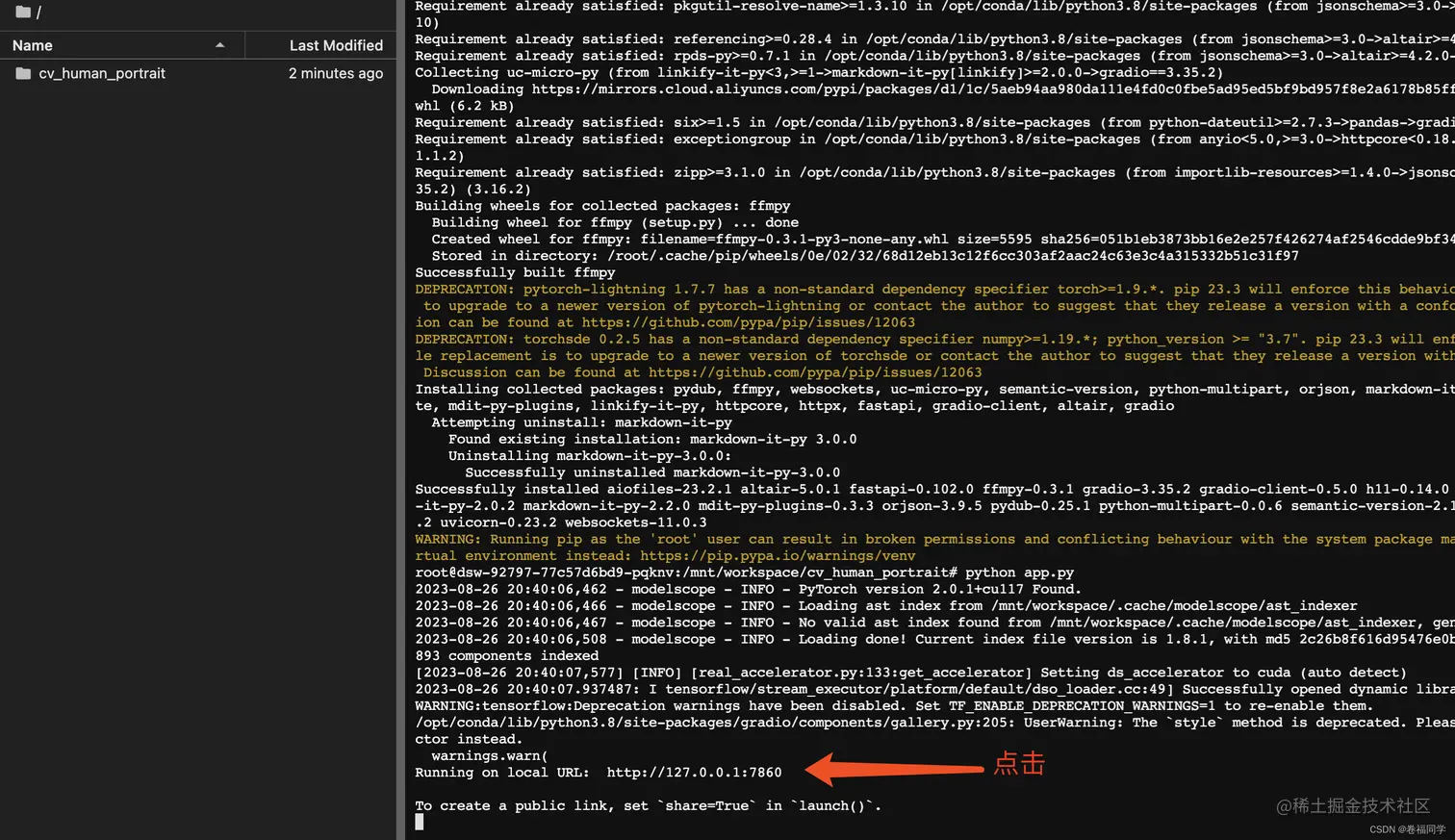Viewport: 1455px width, 840px height.
Task: Click the terminal cursor block at the bottom
Action: [419, 822]
